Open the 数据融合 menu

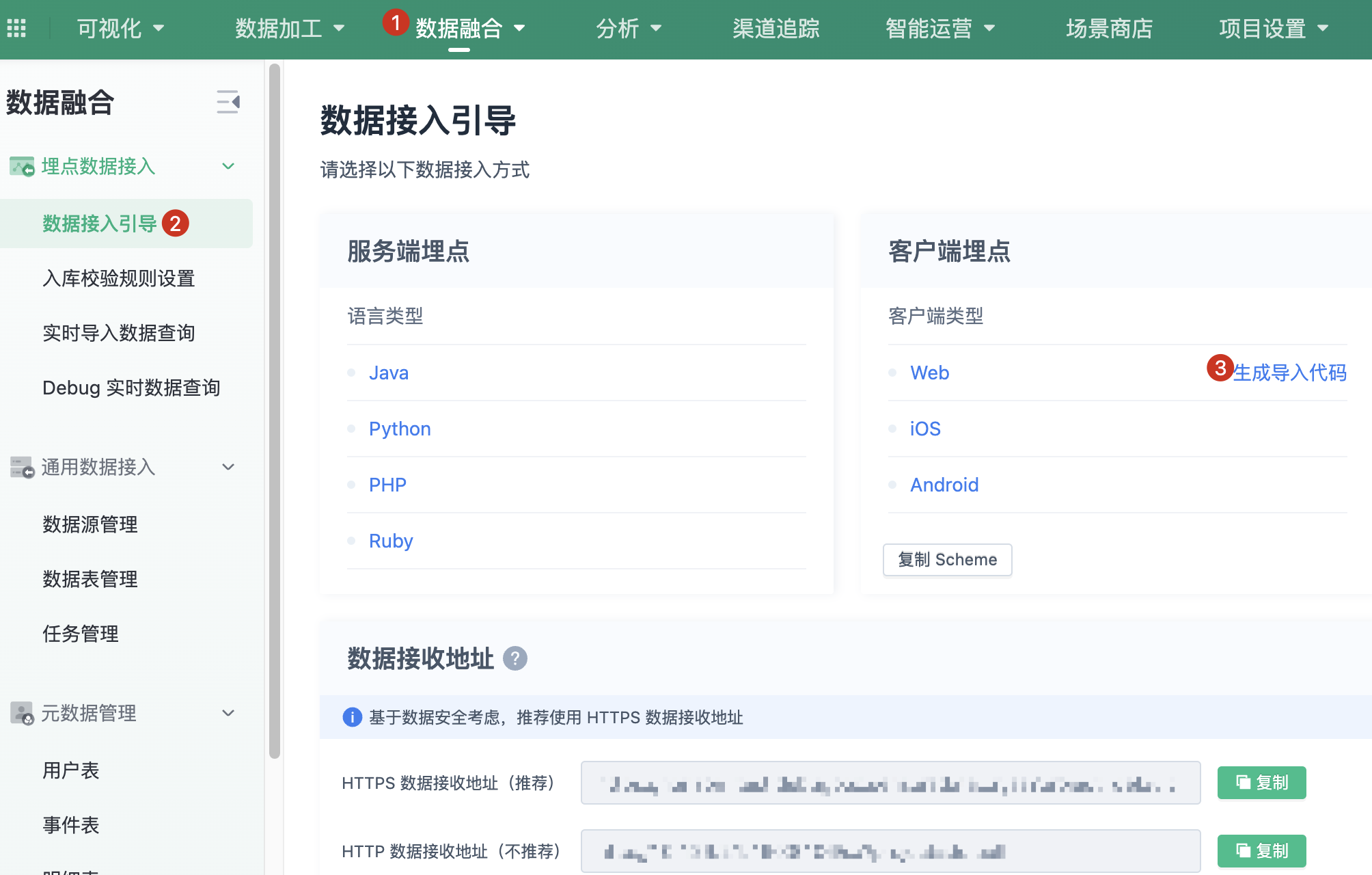point(459,29)
